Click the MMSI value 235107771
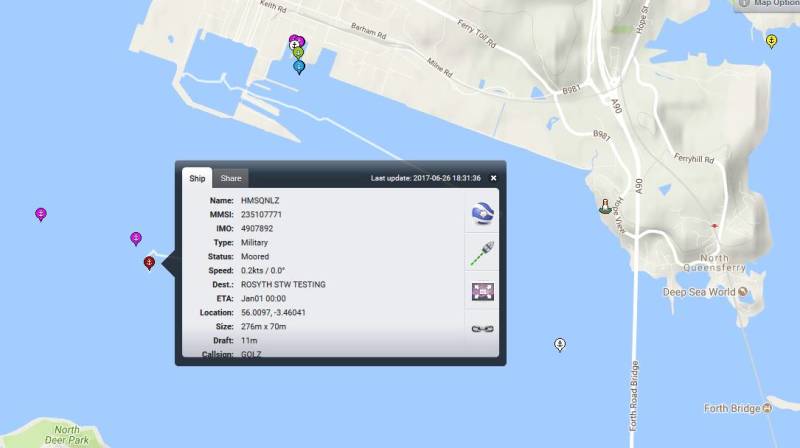 [x=261, y=214]
